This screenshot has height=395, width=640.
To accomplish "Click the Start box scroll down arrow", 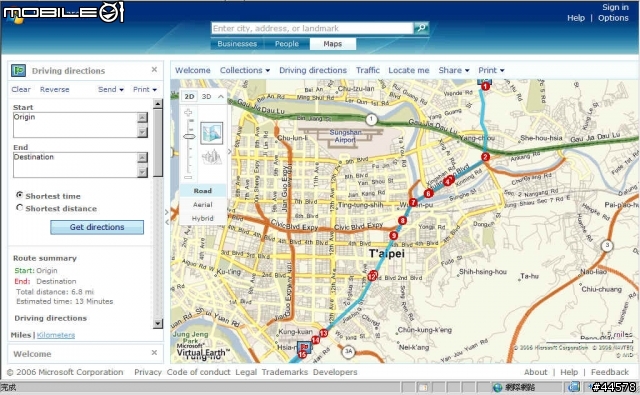I will [x=142, y=132].
